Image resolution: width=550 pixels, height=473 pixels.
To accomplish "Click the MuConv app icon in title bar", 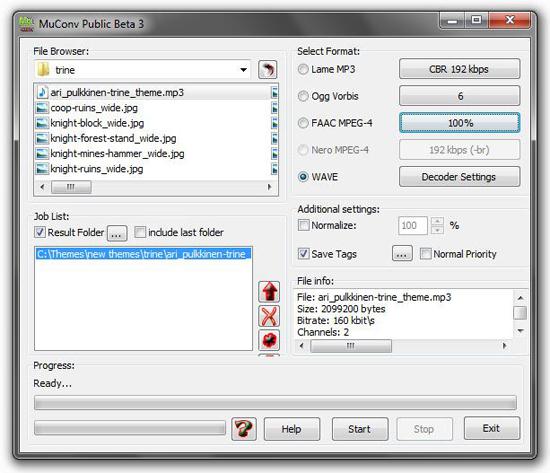I will pyautogui.click(x=27, y=24).
